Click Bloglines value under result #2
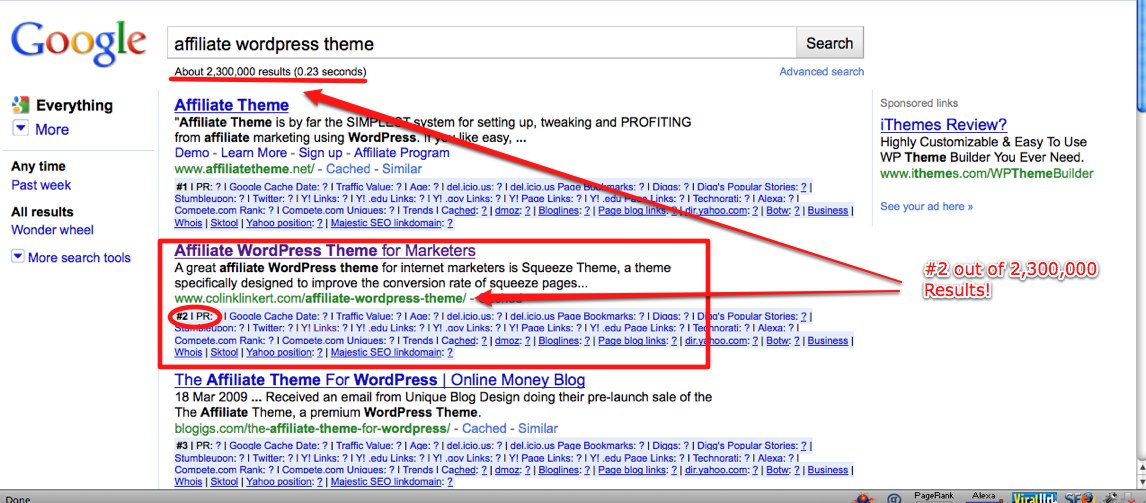 (x=587, y=341)
